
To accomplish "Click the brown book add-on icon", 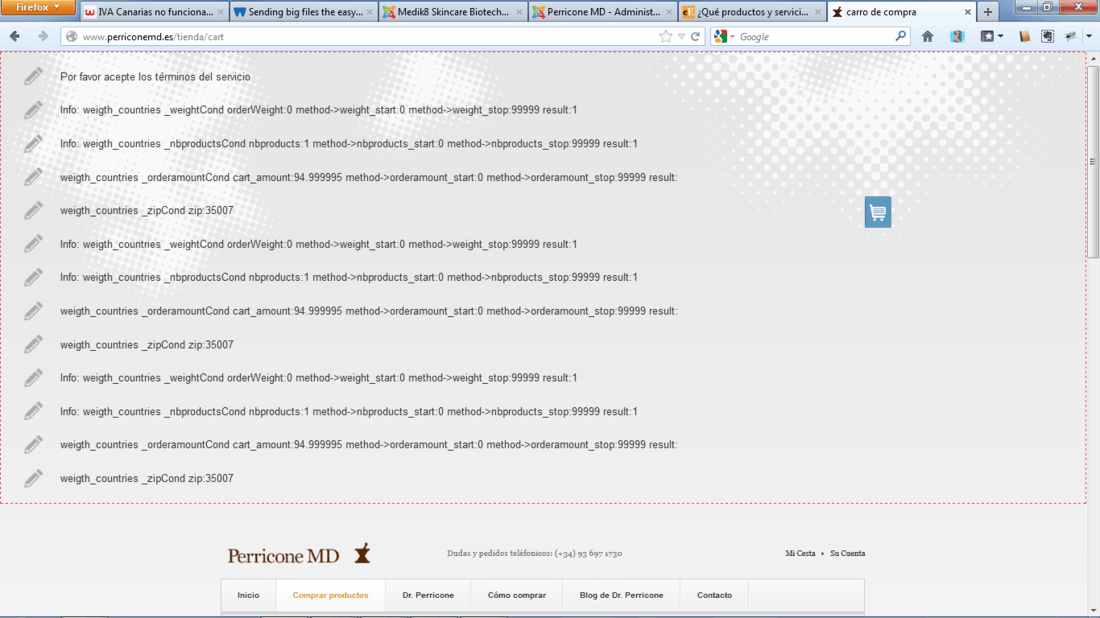I will (1024, 36).
